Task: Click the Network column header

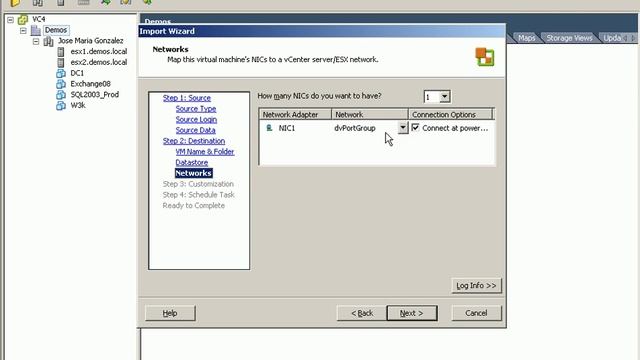Action: [x=370, y=115]
